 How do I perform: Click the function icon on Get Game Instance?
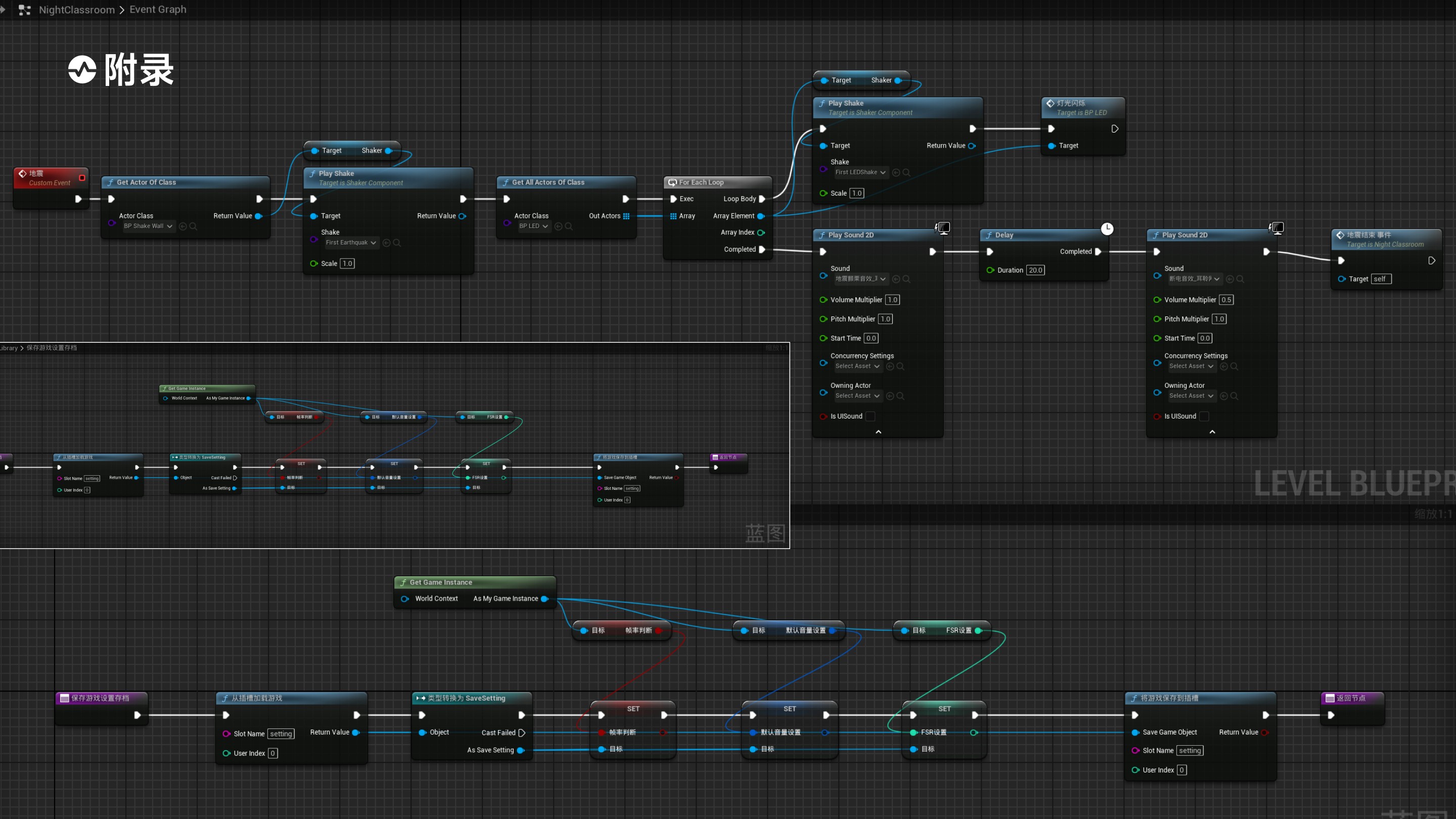pos(403,583)
